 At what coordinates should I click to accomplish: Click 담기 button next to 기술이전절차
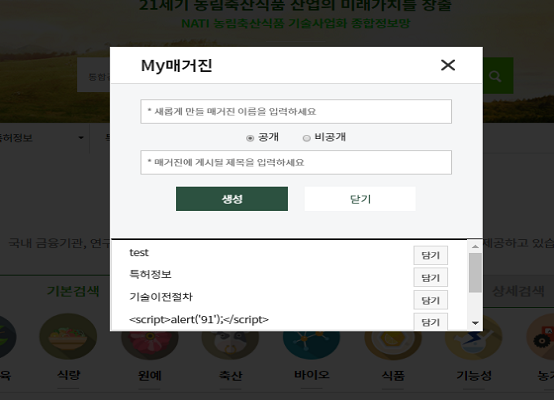coord(430,300)
